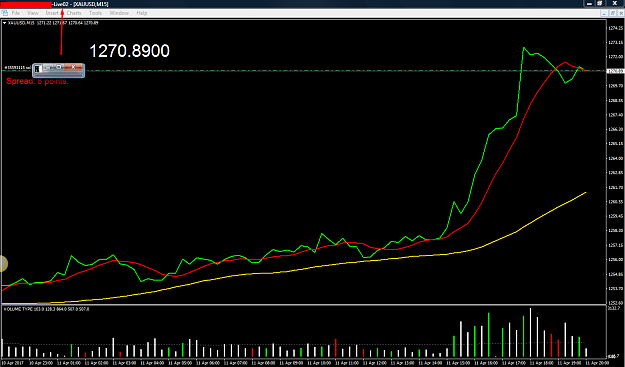Click the '11 Apr 15:00' time axis label
The height and width of the screenshot is (367, 625).
coord(458,363)
